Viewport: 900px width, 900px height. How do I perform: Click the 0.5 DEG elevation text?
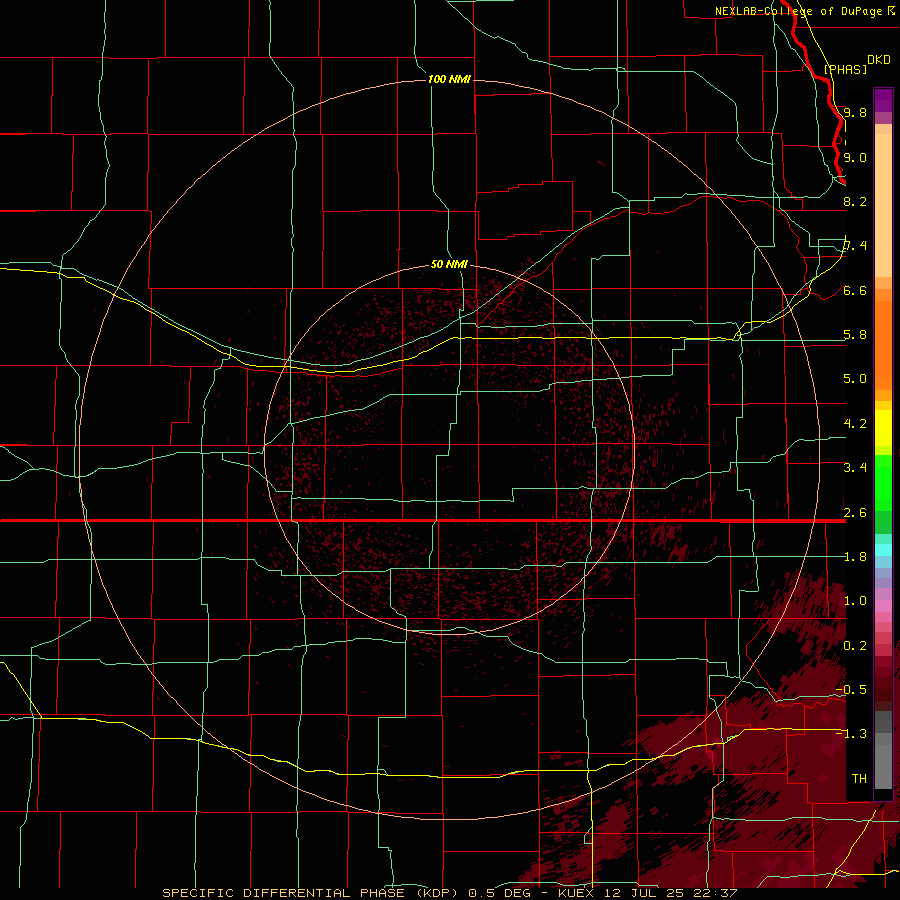coord(502,893)
